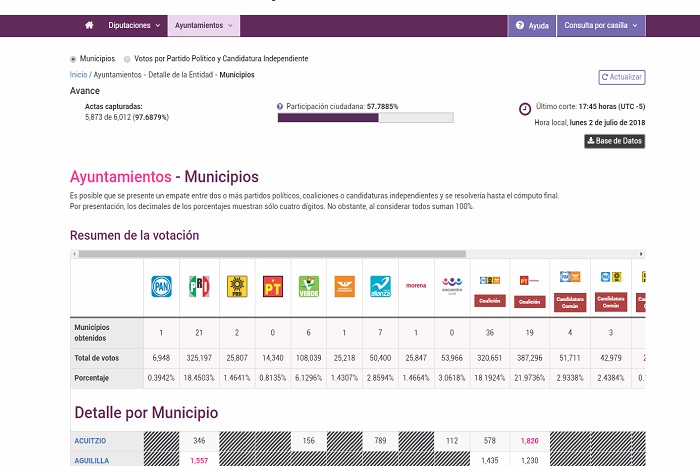Open the Diputaciones dropdown menu

coord(133,25)
